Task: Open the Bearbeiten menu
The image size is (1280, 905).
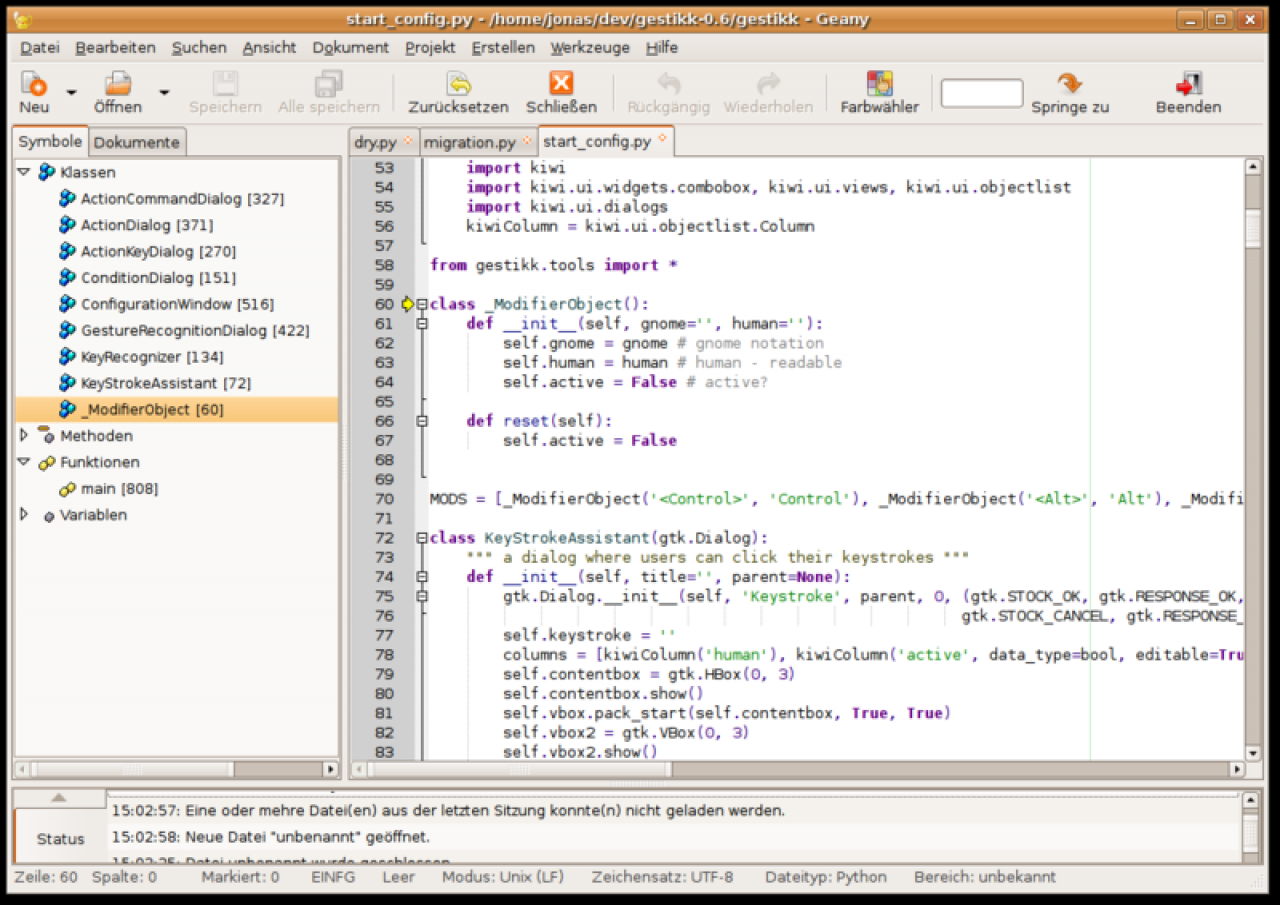Action: [116, 47]
